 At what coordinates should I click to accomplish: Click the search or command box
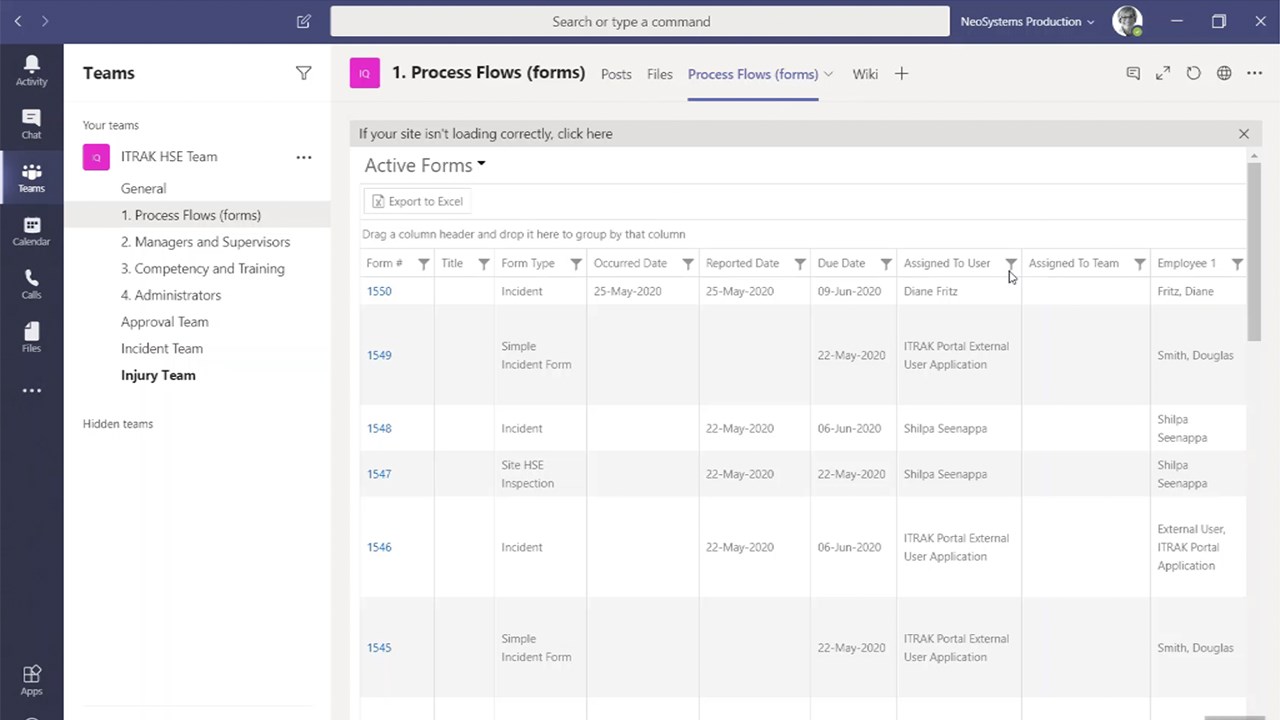(640, 21)
